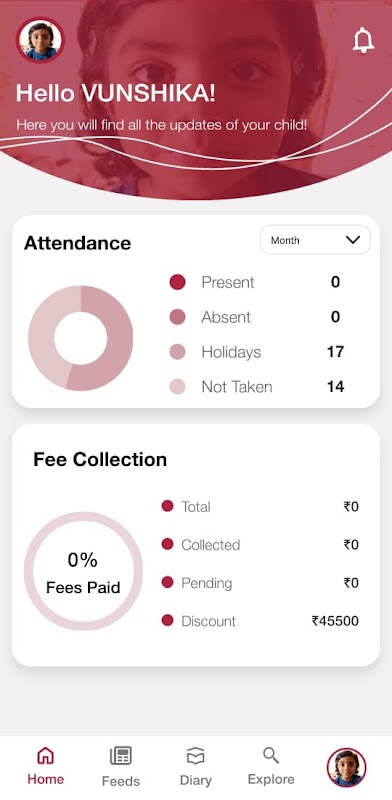Tap the Home icon in the bottom bar
Image resolution: width=392 pixels, height=800 pixels.
pyautogui.click(x=45, y=756)
